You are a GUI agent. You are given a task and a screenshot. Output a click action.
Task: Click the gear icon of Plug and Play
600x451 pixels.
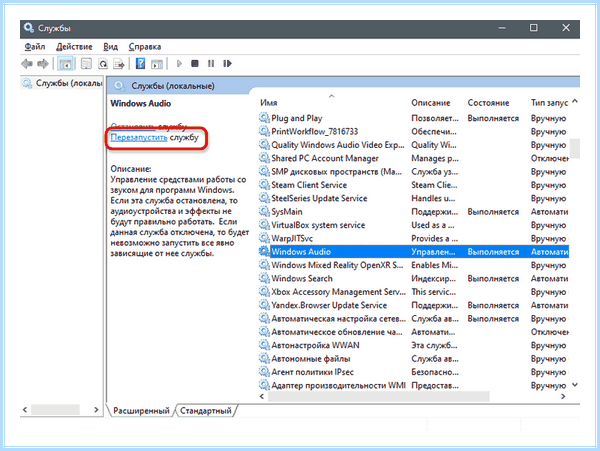pos(264,118)
